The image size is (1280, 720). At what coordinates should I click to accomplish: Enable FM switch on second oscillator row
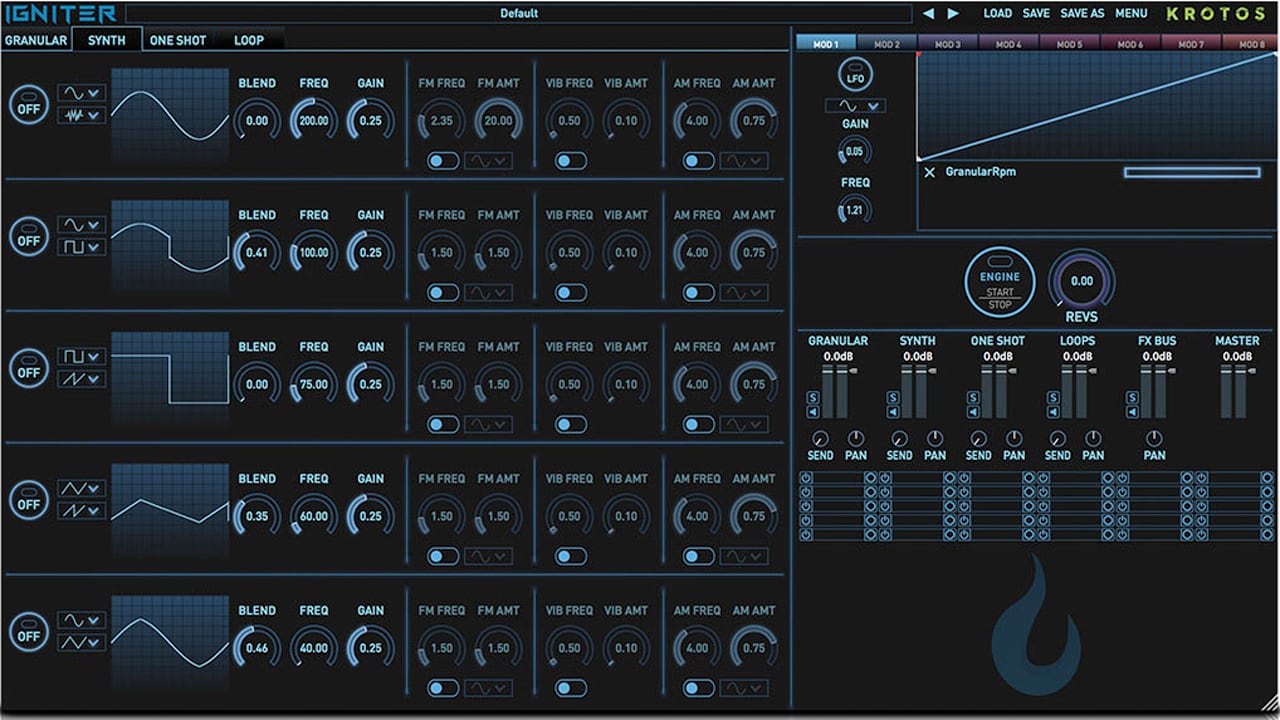click(x=442, y=292)
